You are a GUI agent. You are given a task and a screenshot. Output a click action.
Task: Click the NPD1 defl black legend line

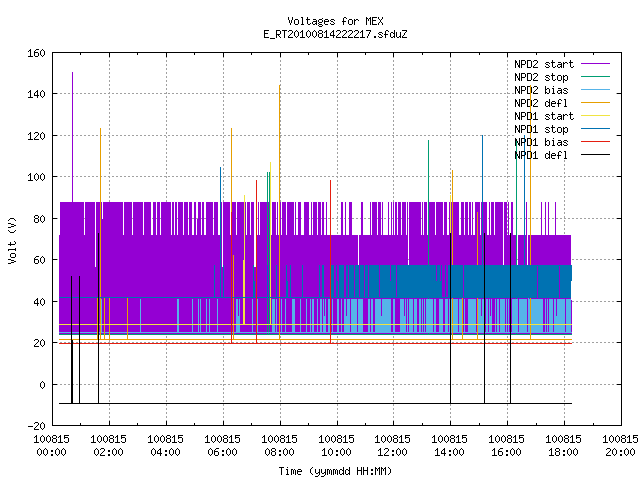(x=595, y=155)
